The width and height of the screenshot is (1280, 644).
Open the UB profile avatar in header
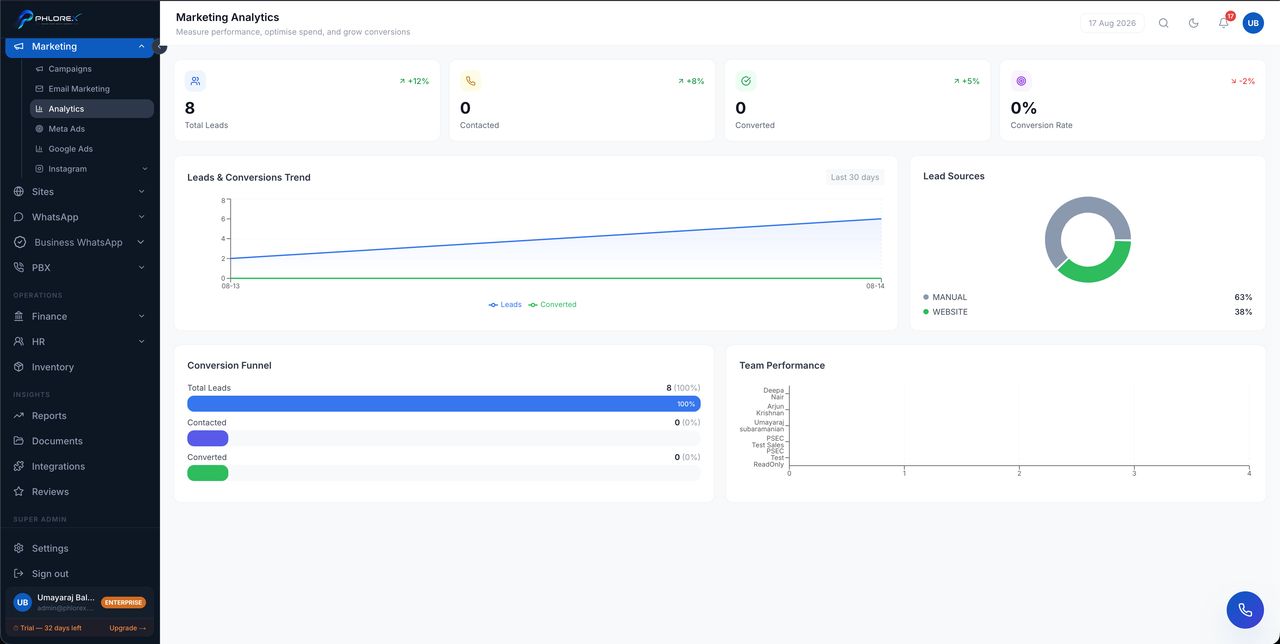pyautogui.click(x=1253, y=23)
